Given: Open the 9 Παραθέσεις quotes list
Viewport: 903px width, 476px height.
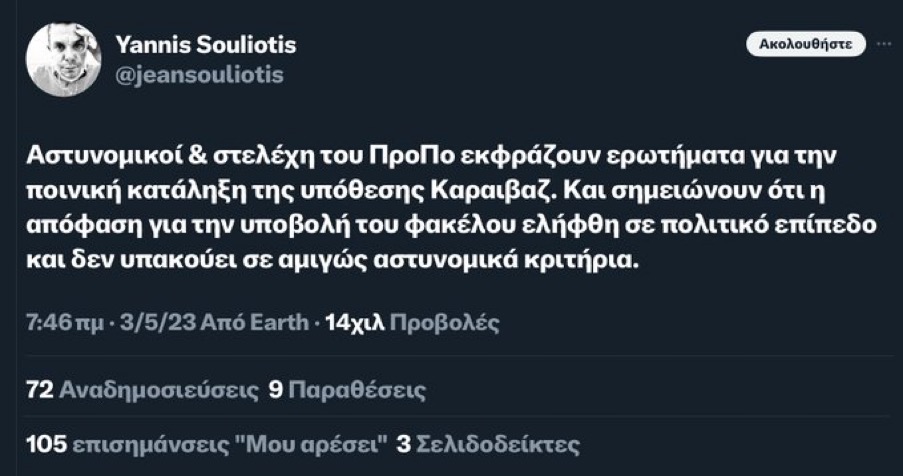Looking at the screenshot, I should coord(346,390).
